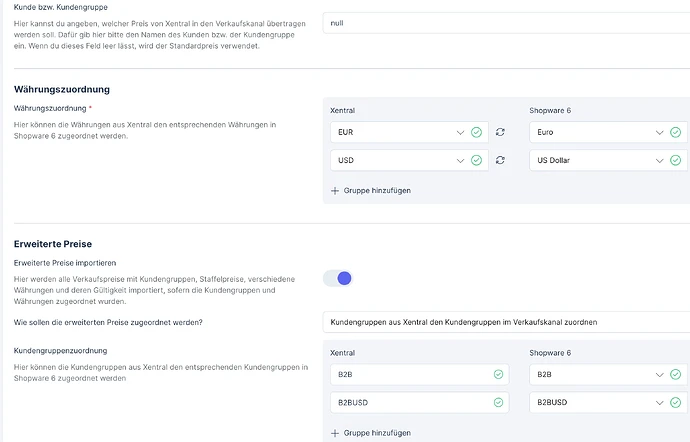
Task: Click green checkmark in Xentral B2BUSD field
Action: [498, 402]
